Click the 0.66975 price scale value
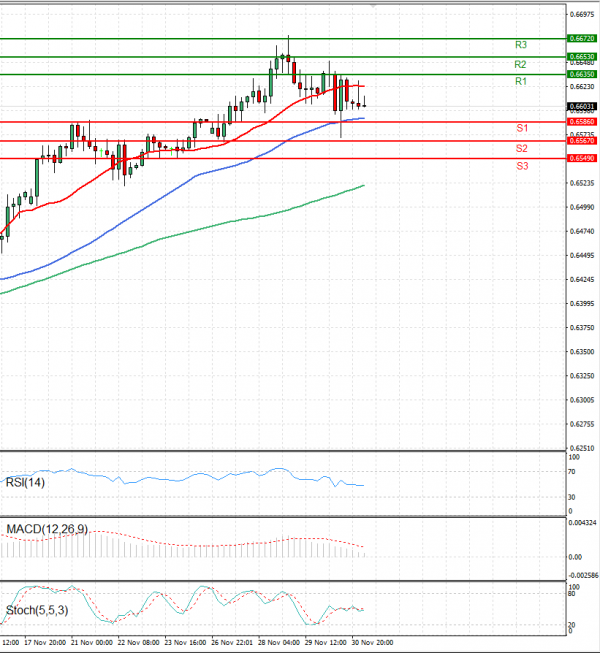The width and height of the screenshot is (600, 653). click(582, 15)
